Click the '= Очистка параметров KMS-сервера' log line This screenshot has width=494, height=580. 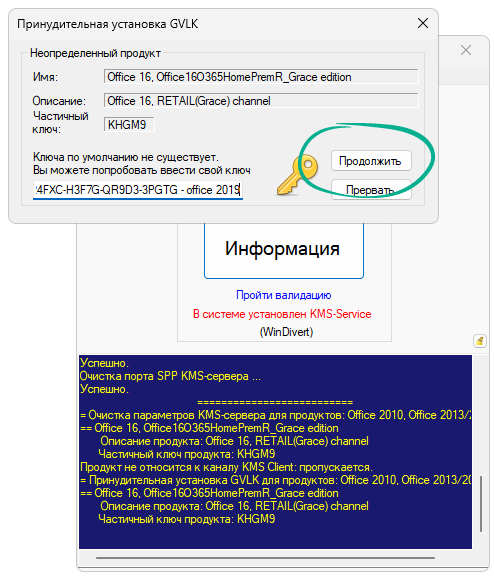pos(276,415)
